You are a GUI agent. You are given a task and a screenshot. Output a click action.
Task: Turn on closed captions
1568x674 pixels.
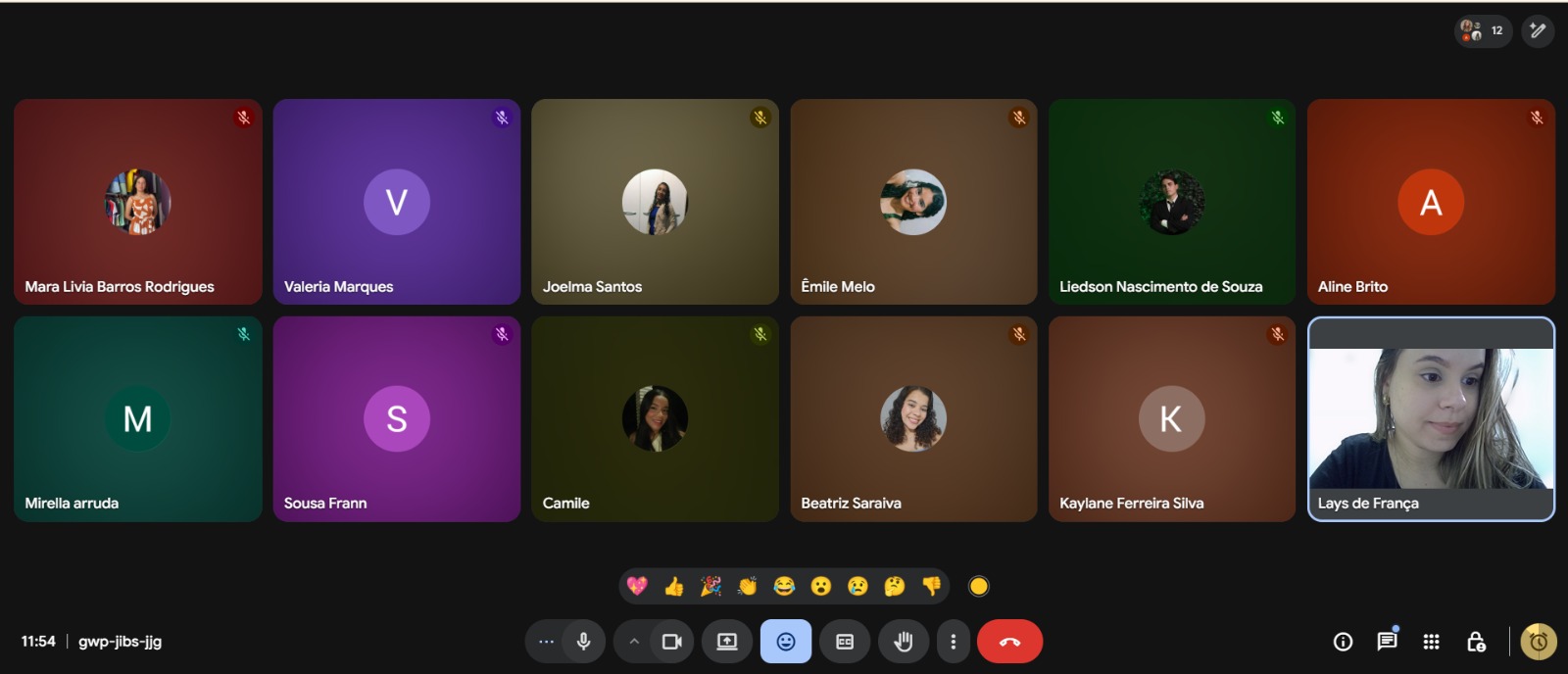point(845,642)
